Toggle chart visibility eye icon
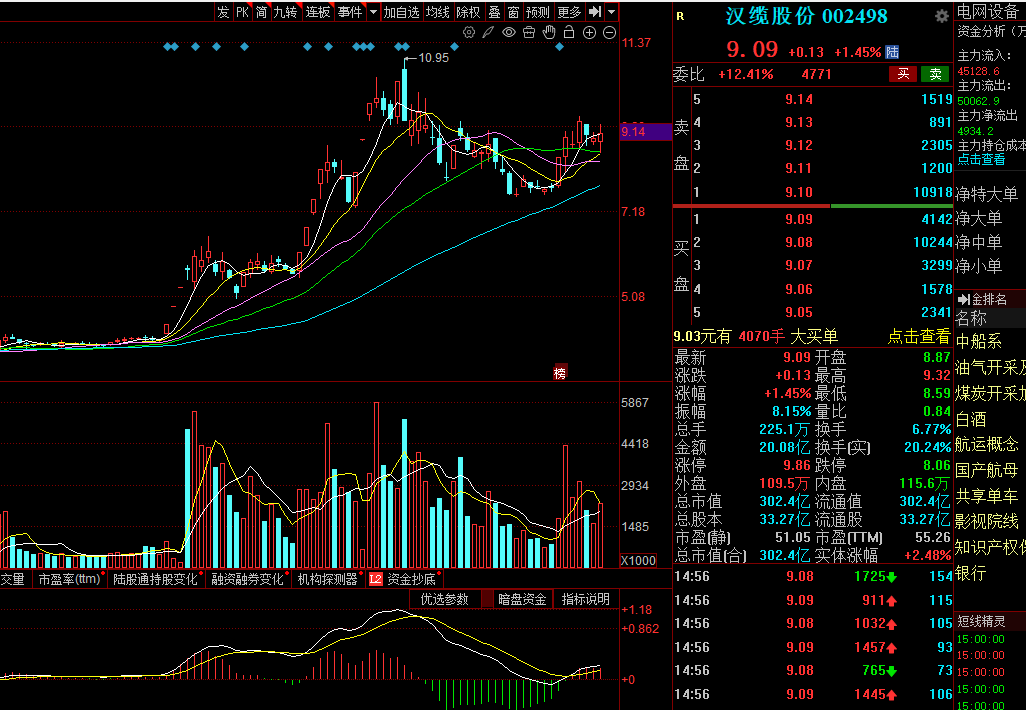 coord(508,32)
